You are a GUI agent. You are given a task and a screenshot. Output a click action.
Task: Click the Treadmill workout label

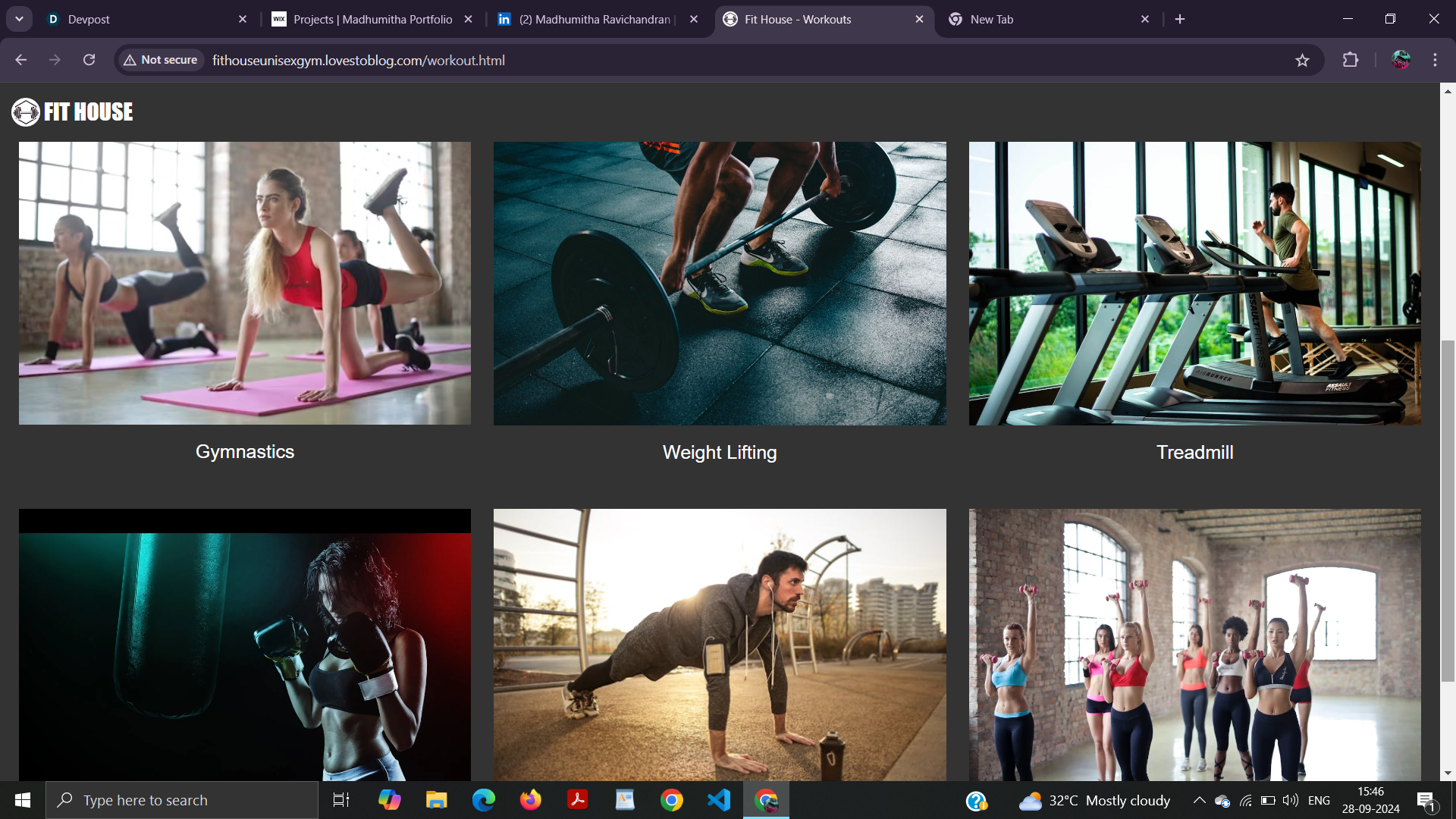[x=1194, y=453]
